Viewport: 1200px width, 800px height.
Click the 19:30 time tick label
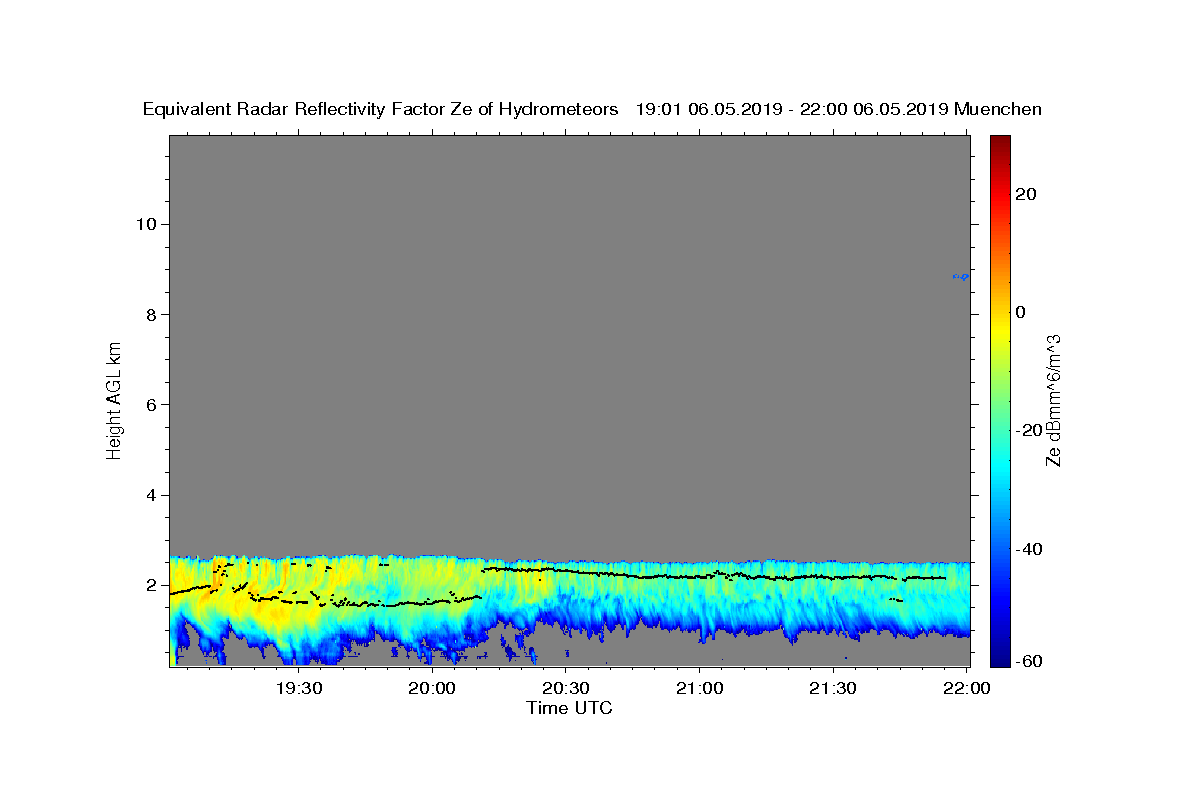click(x=298, y=688)
